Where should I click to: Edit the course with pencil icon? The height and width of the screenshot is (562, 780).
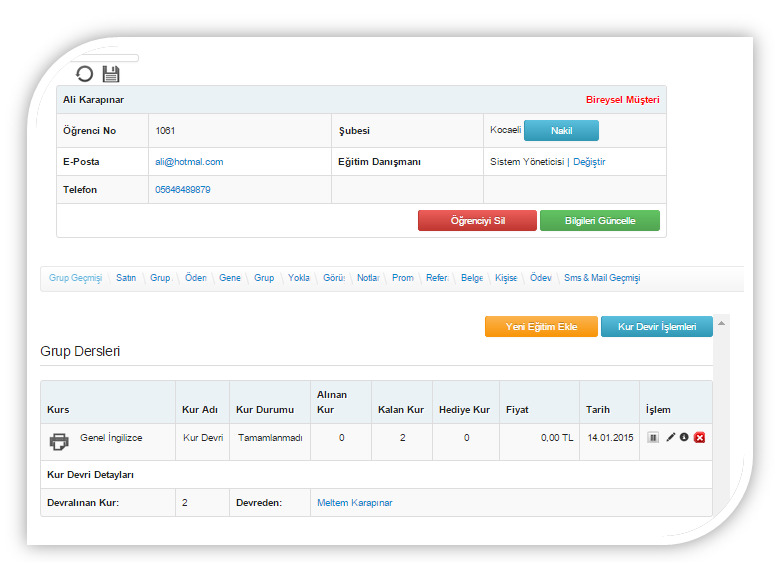(x=670, y=438)
